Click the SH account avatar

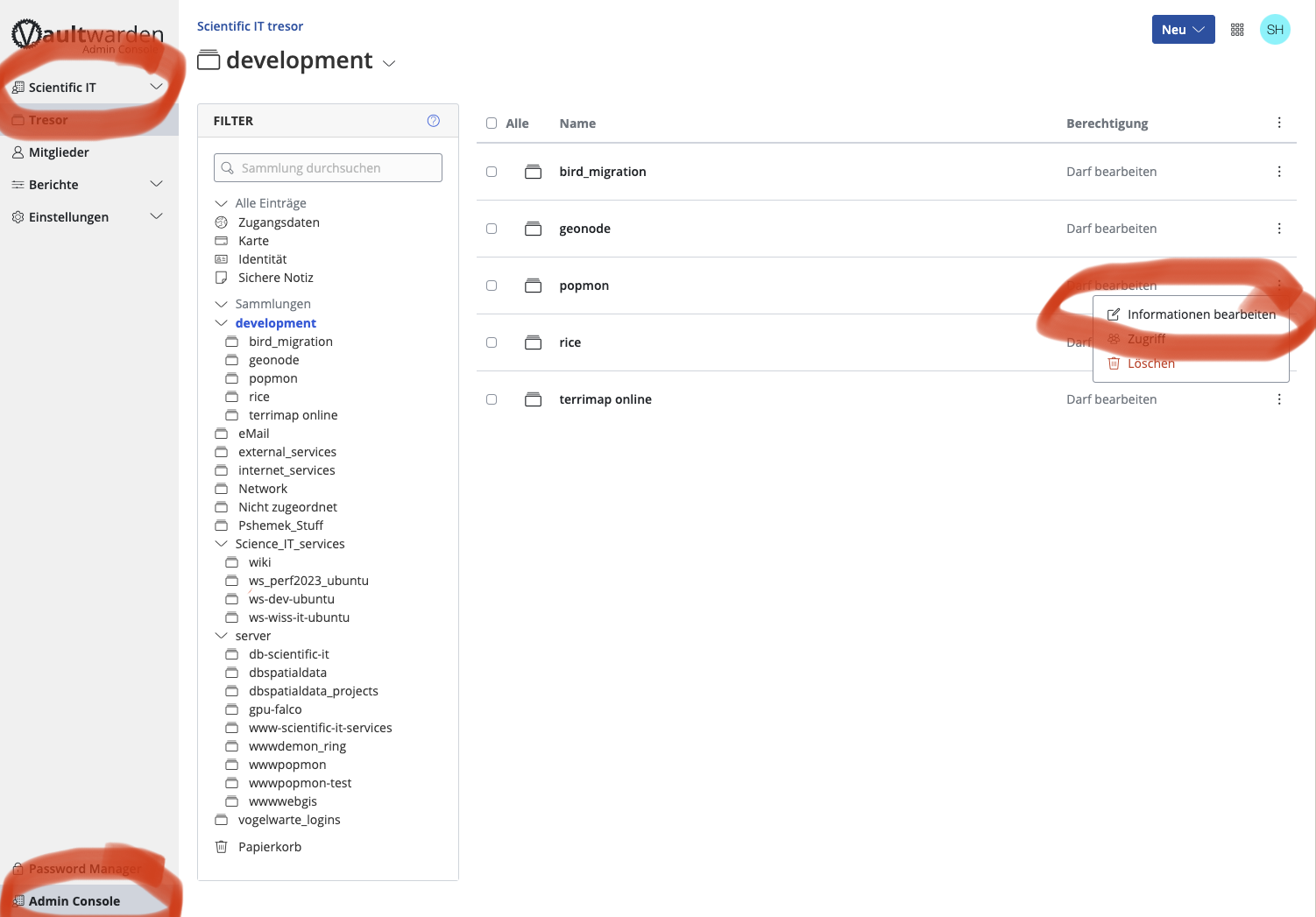1275,29
